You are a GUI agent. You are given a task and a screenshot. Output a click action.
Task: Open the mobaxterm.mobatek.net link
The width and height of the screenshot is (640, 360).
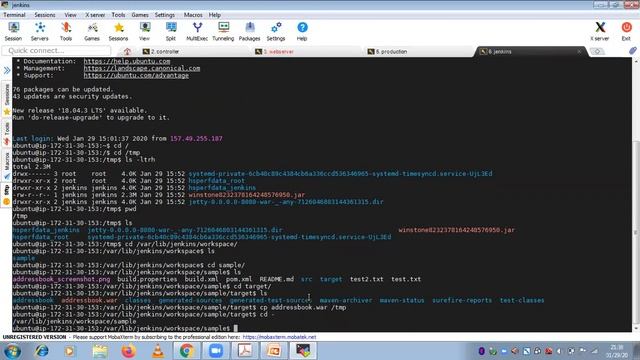[279, 337]
